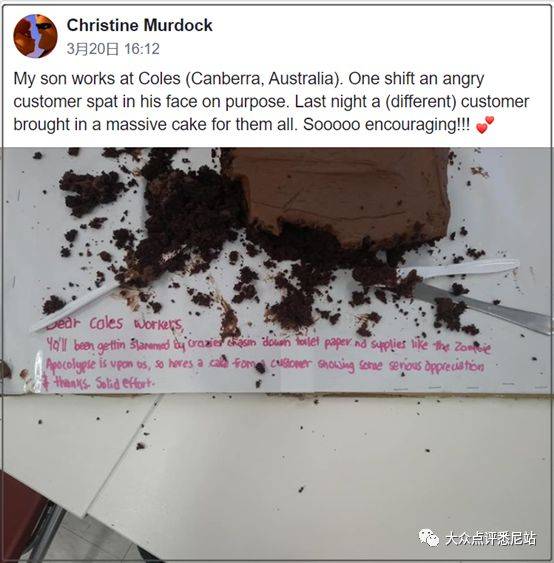Click the 大众点评悉尼站 watermark text

click(490, 539)
